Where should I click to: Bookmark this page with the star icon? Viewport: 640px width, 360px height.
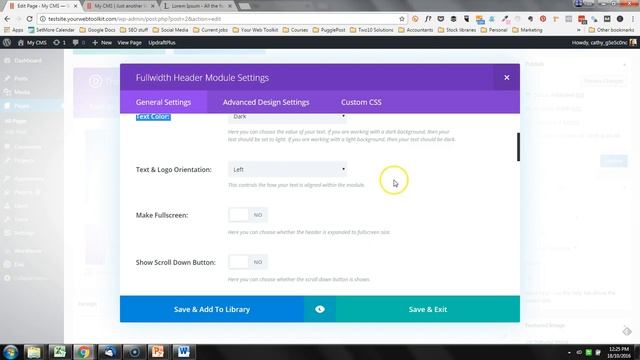[x=402, y=19]
